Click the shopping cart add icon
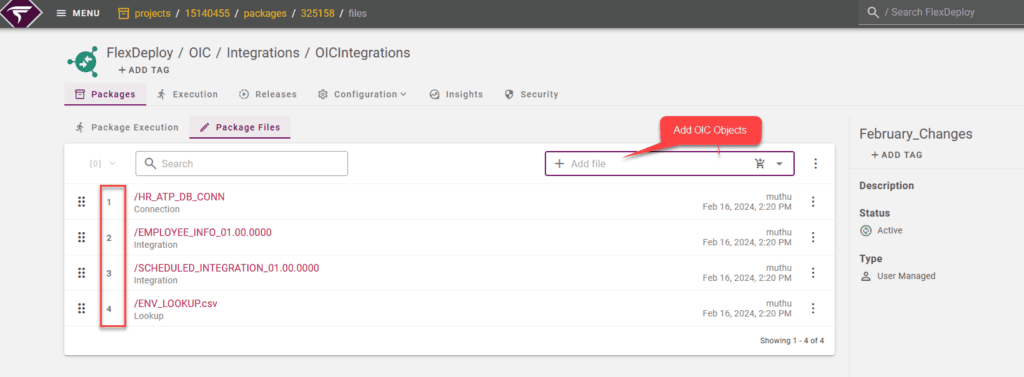Viewport: 1024px width, 377px height. pos(760,163)
